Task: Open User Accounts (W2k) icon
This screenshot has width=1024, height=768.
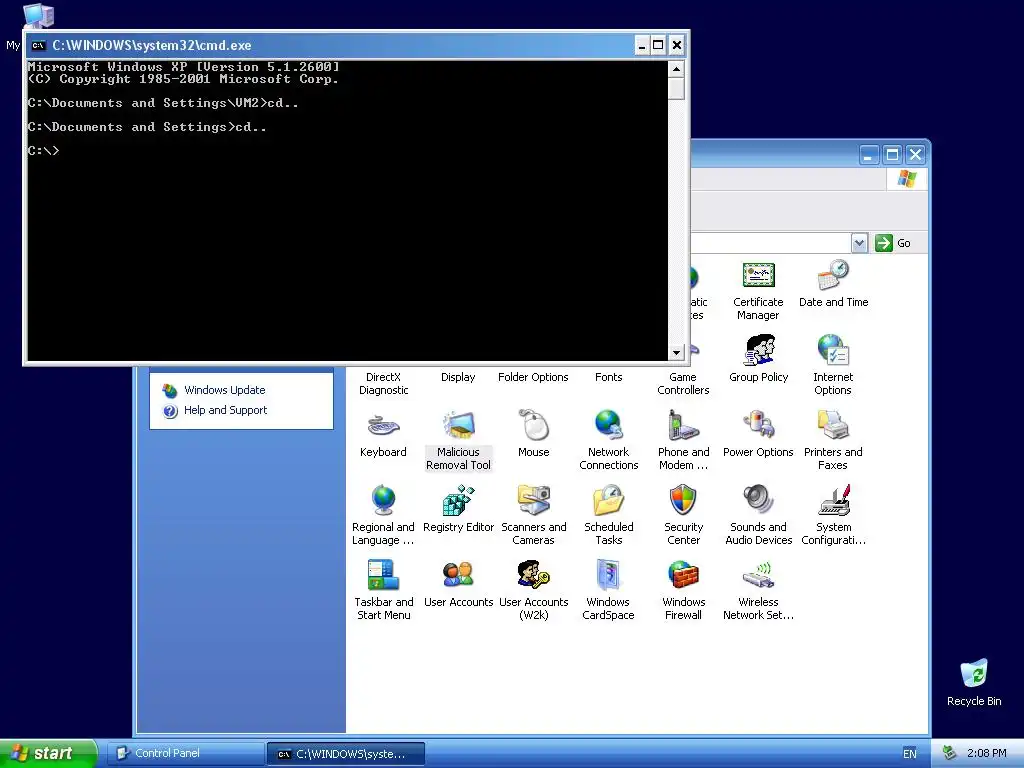Action: click(x=534, y=591)
